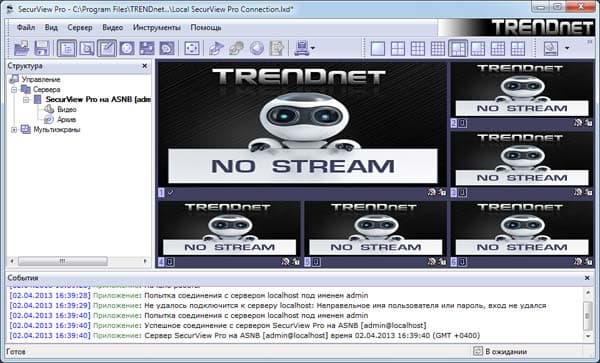Select the camera 5 video pane
The height and width of the screenshot is (363, 600).
(375, 229)
